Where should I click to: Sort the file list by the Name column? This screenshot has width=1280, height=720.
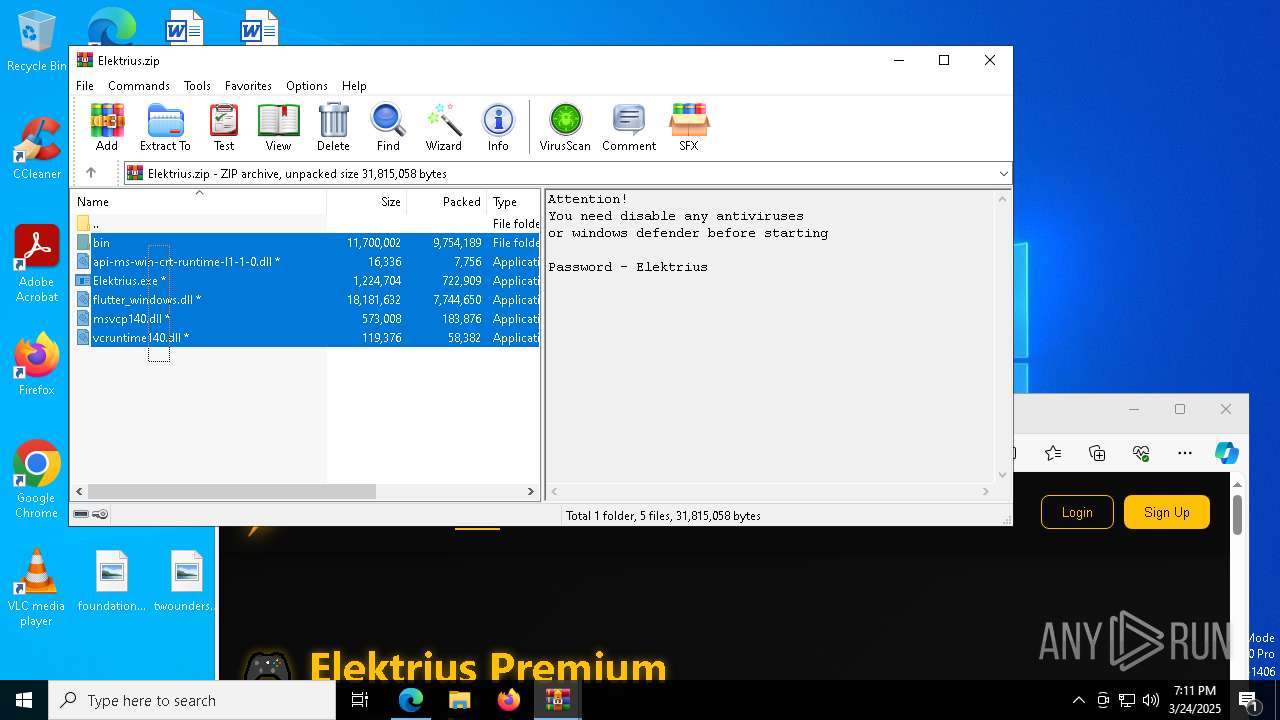(198, 202)
